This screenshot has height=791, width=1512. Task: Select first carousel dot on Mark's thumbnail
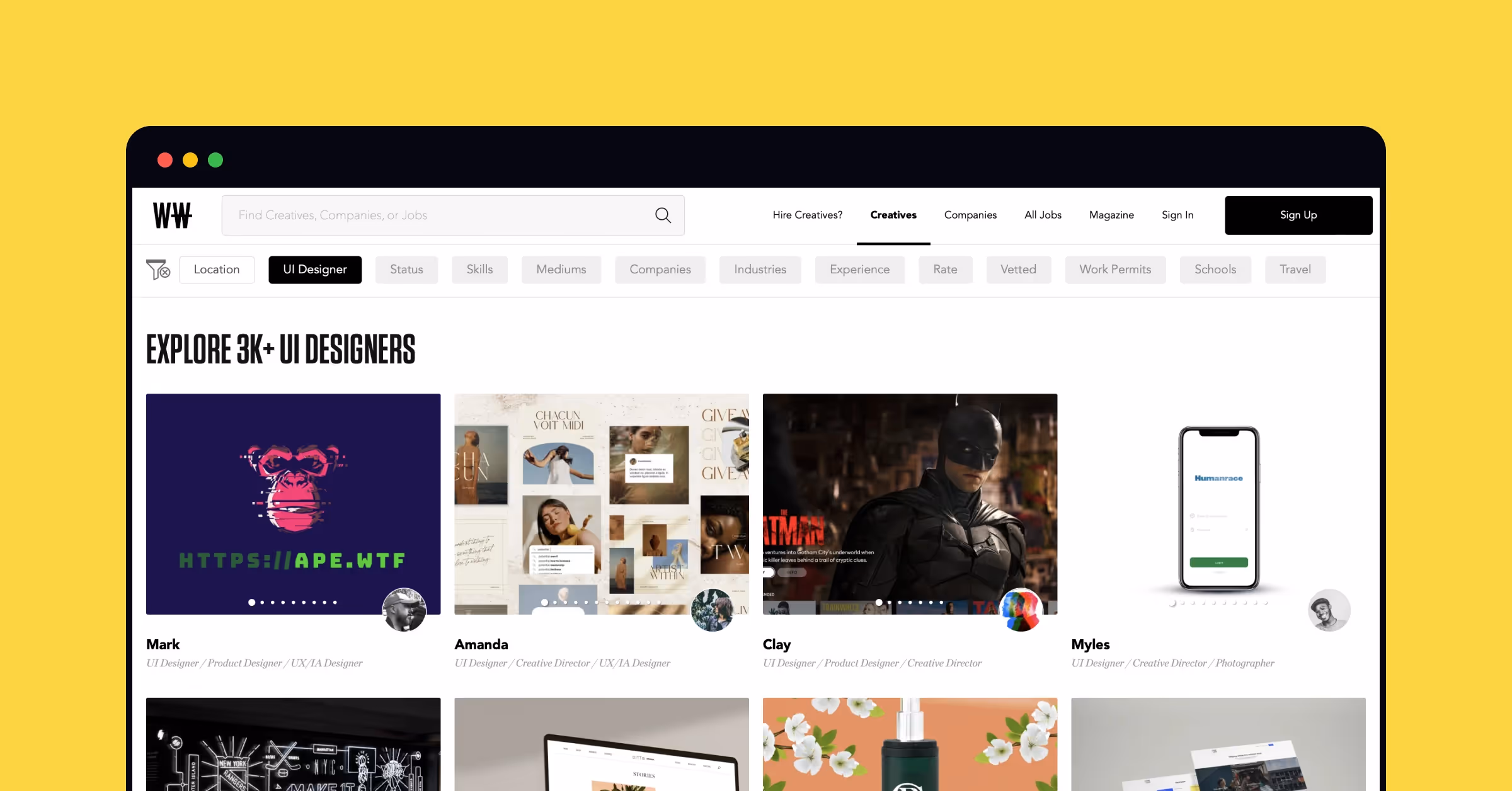coord(251,603)
